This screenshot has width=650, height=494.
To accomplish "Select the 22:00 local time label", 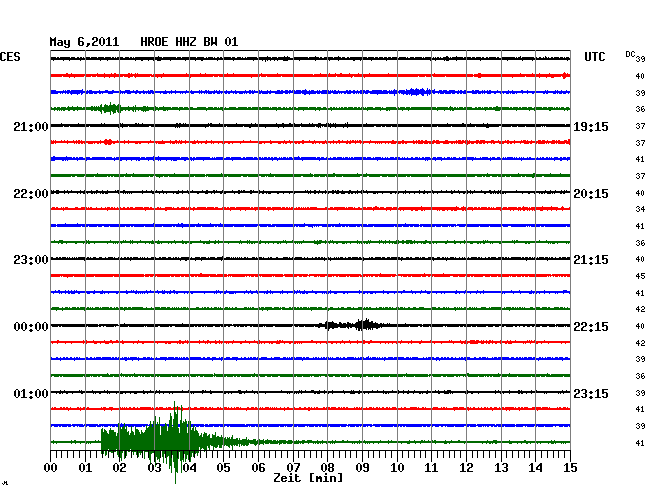I will click(x=31, y=194).
